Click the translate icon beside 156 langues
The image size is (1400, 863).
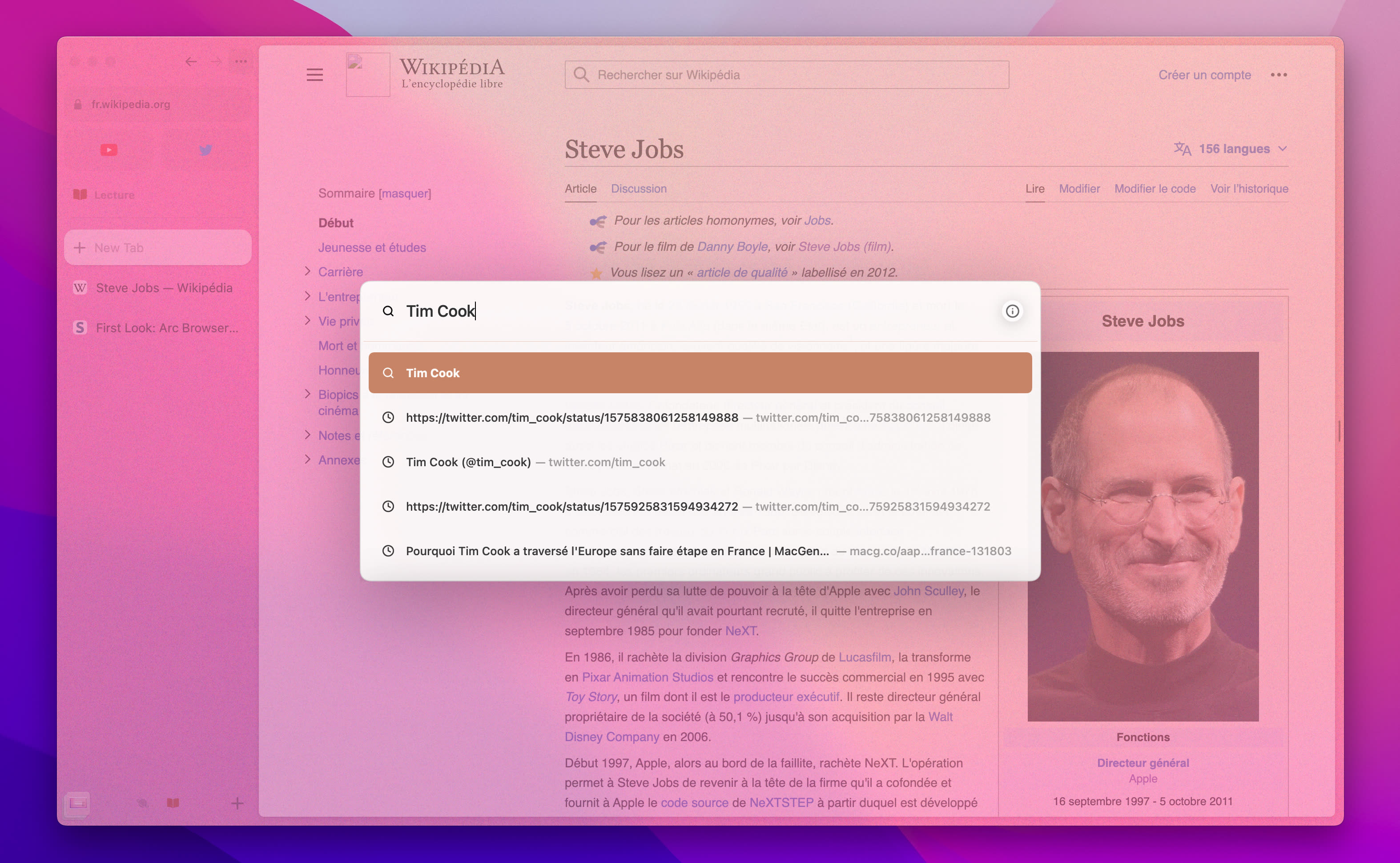pos(1183,149)
